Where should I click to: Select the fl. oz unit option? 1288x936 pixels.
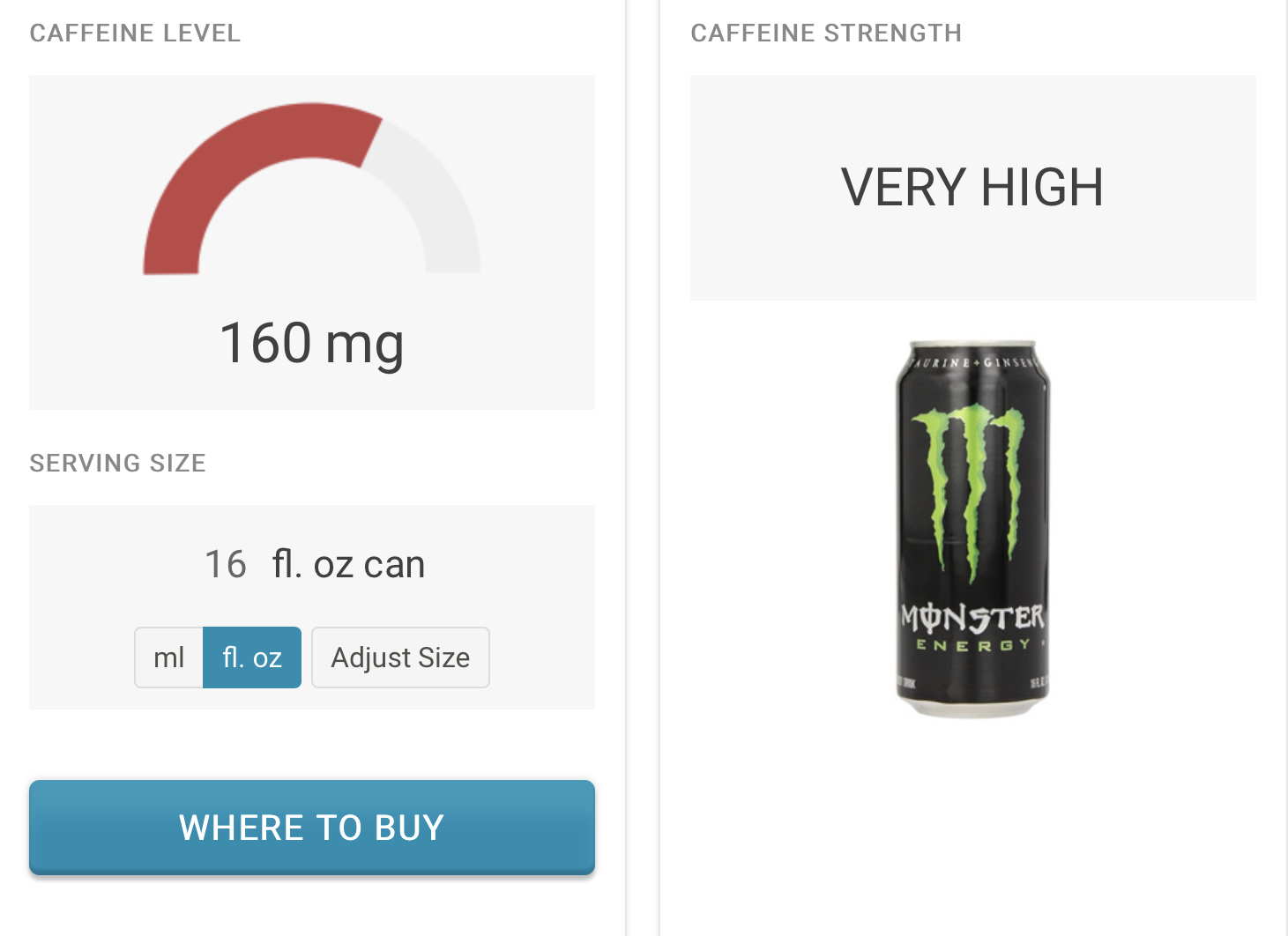[252, 657]
